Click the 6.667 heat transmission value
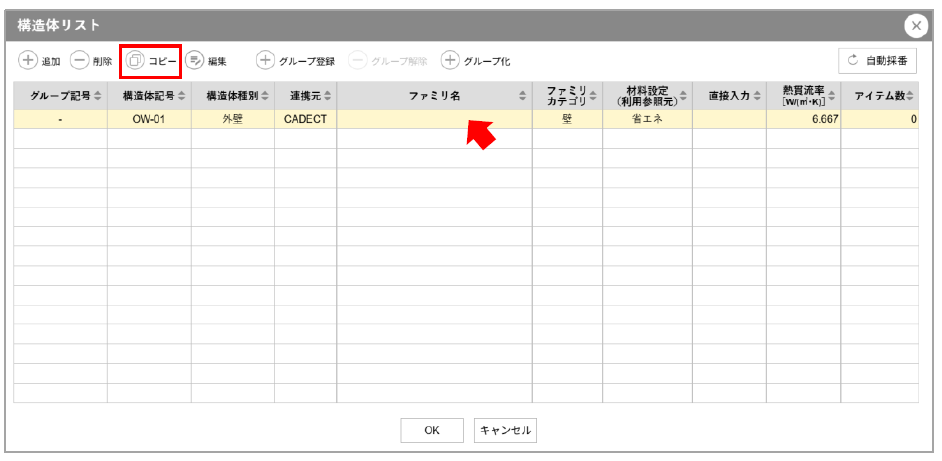942x461 pixels. click(803, 119)
